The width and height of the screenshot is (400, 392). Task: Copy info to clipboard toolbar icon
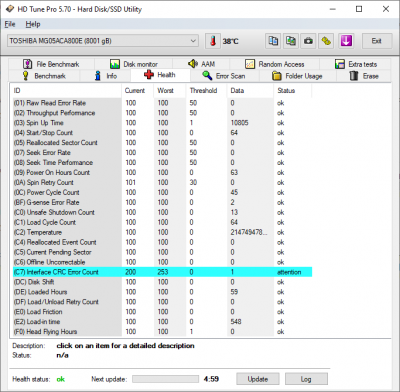point(273,41)
